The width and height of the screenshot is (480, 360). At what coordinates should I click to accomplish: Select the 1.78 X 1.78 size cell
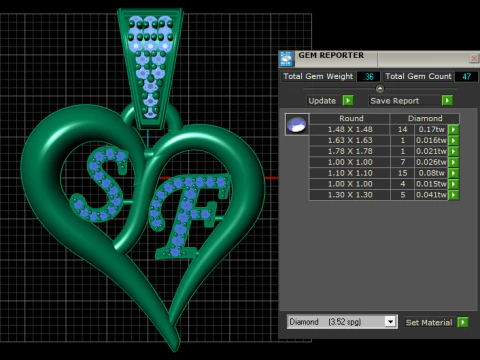click(x=350, y=151)
